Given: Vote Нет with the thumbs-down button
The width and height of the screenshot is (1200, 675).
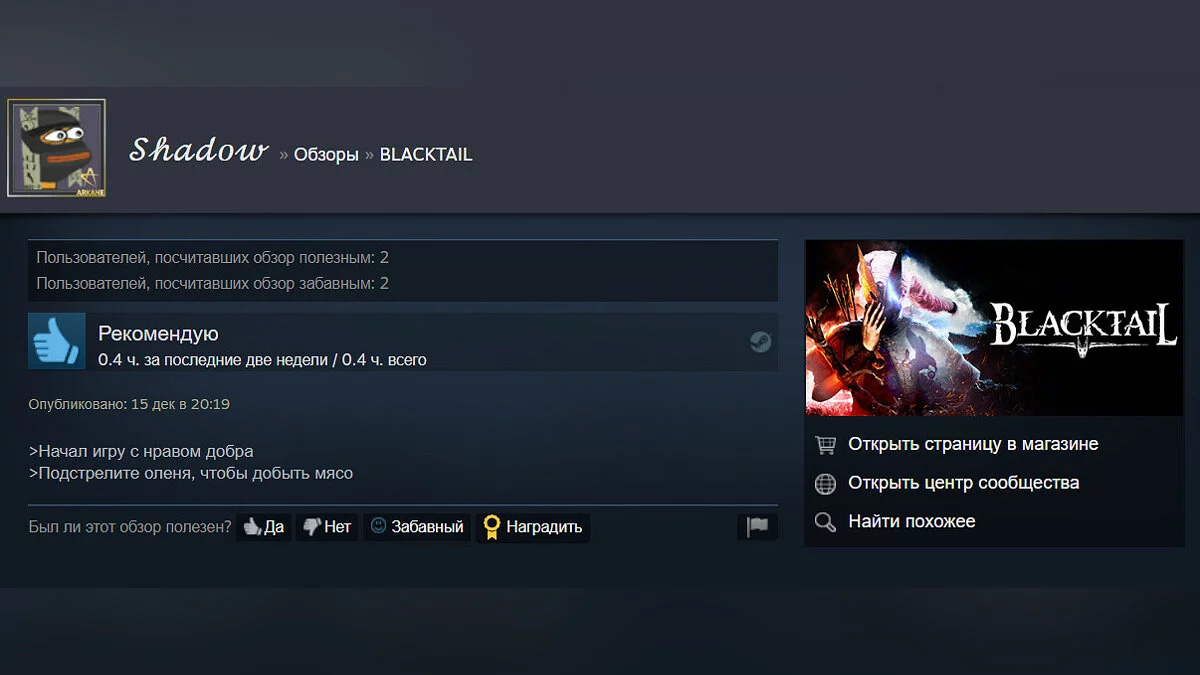Looking at the screenshot, I should point(327,527).
